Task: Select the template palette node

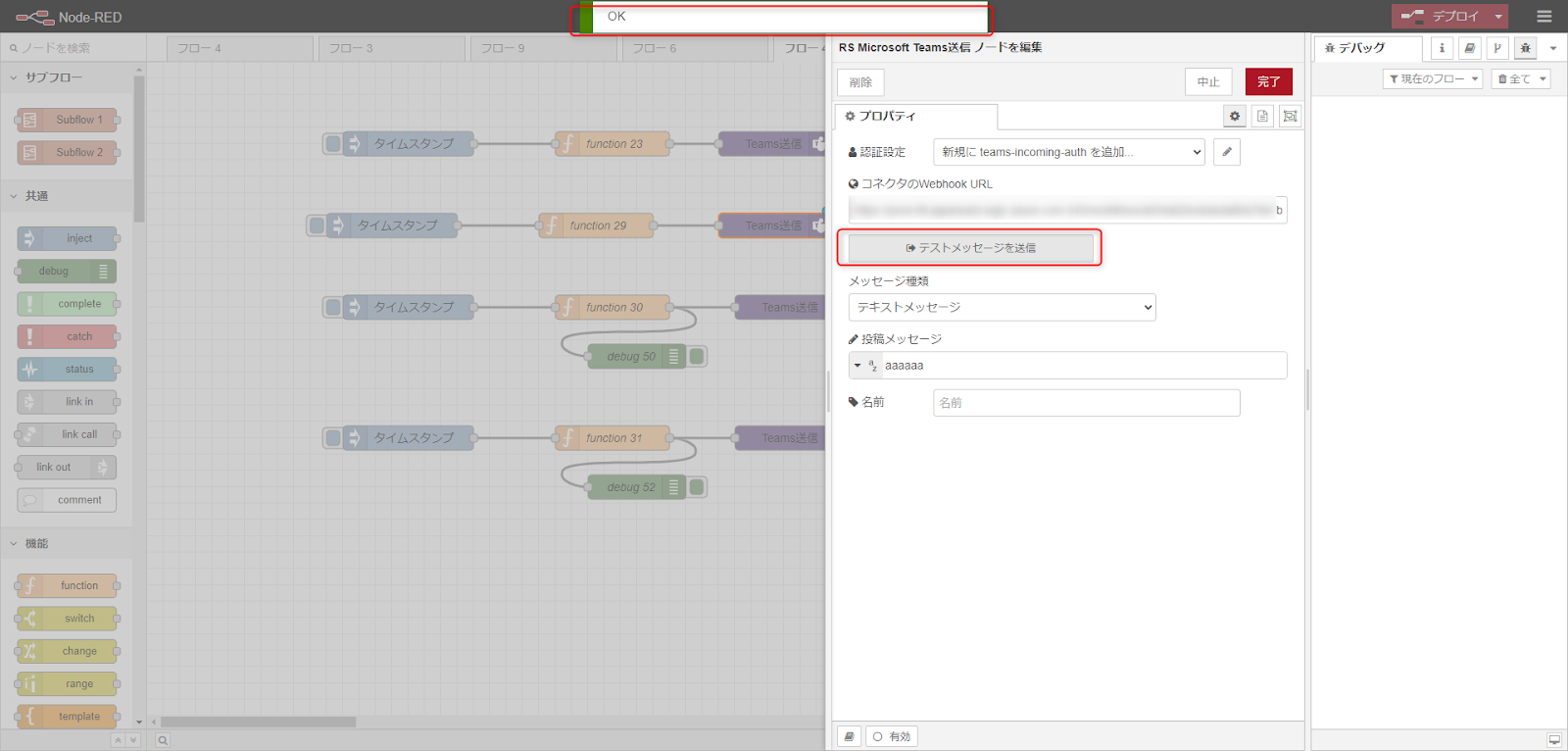Action: (67, 717)
